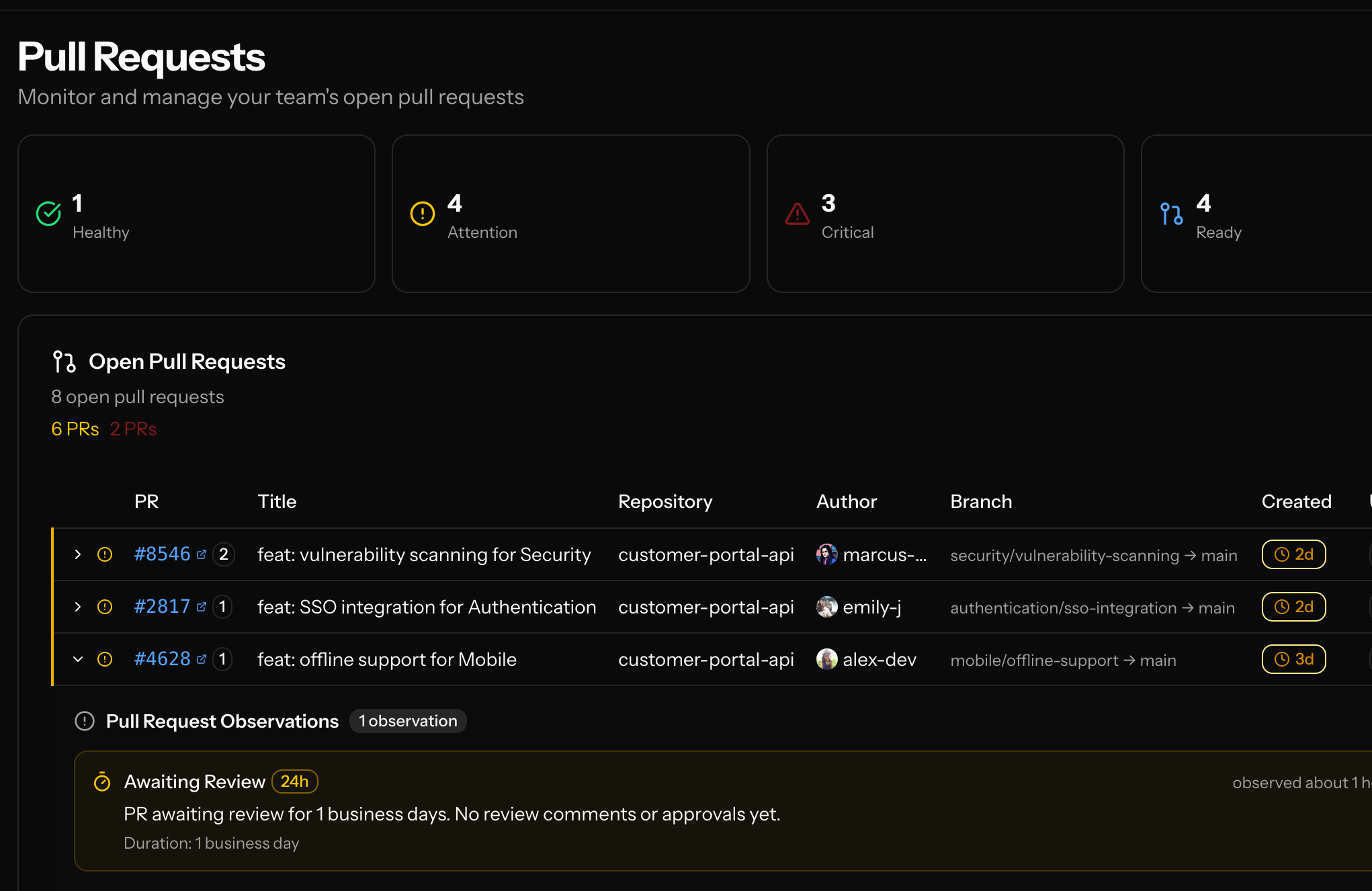Click the red Critical warning triangle icon
The width and height of the screenshot is (1372, 891).
(x=798, y=214)
